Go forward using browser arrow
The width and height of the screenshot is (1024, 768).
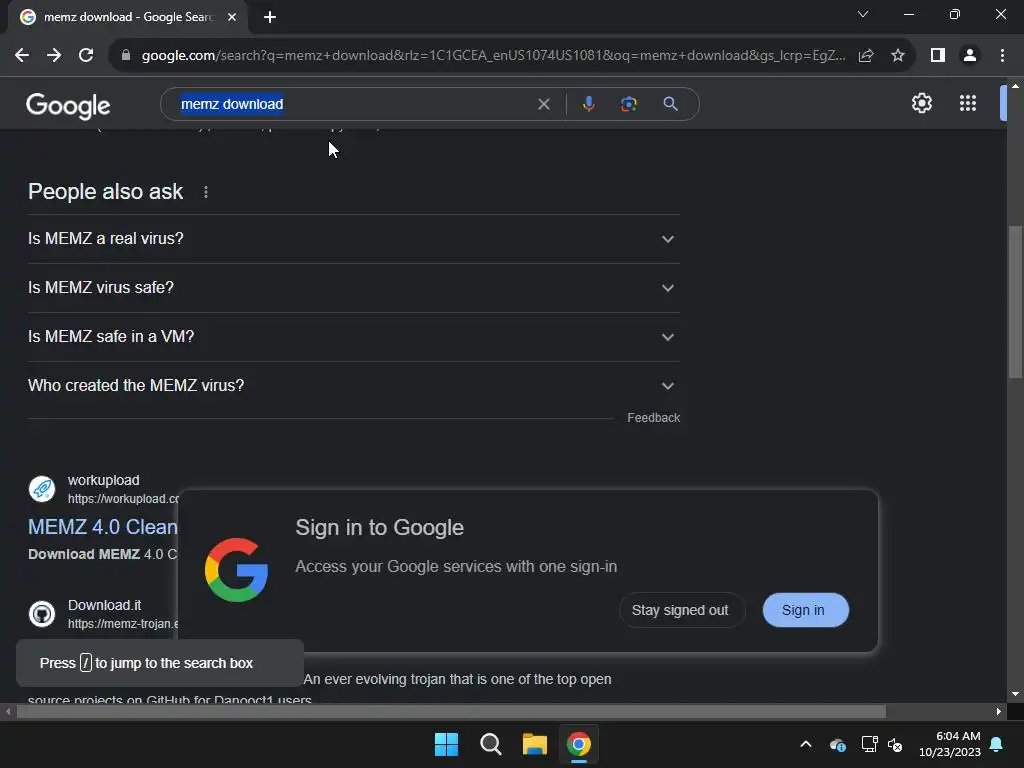click(x=54, y=56)
